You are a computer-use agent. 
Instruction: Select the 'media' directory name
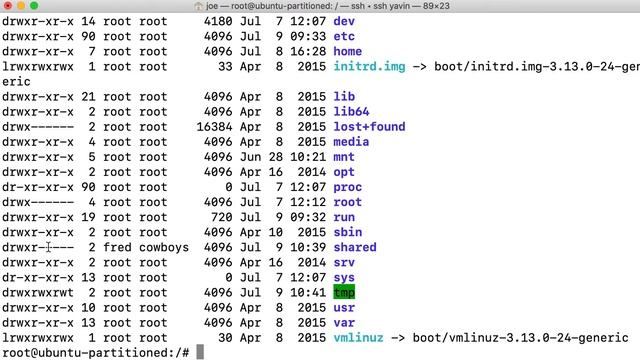[351, 142]
